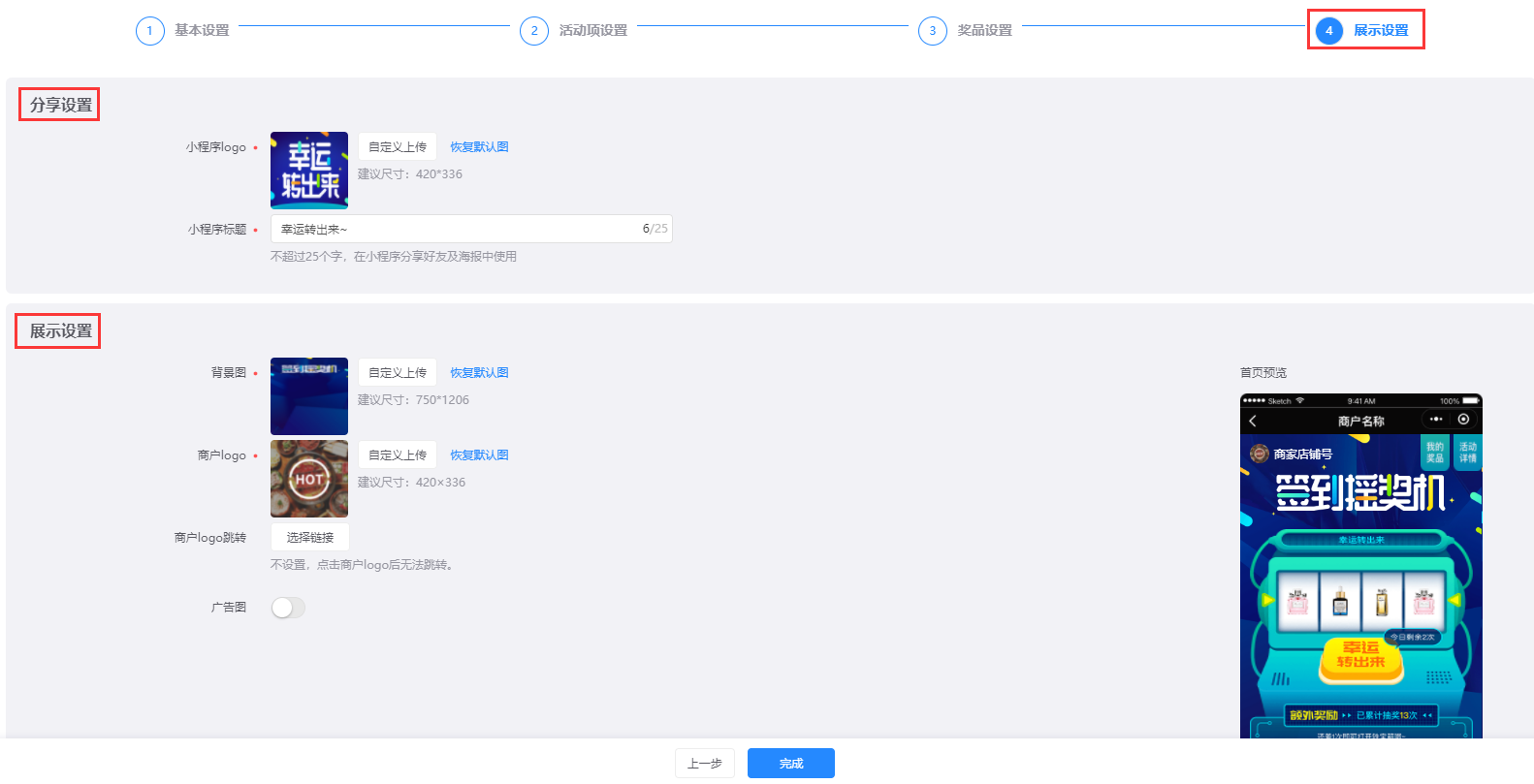Click the back arrow in phone preview
Viewport: 1534px width, 784px height.
click(1253, 421)
